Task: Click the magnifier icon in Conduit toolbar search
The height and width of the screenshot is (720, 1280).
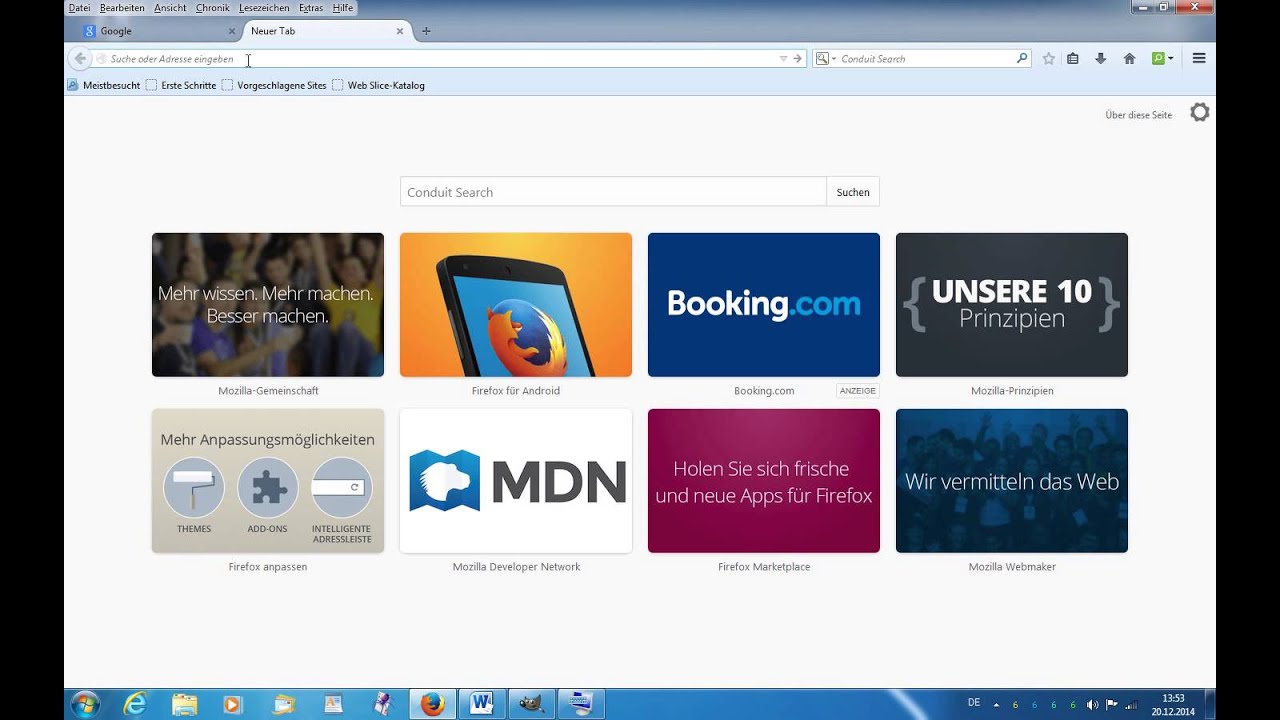Action: pyautogui.click(x=1021, y=58)
